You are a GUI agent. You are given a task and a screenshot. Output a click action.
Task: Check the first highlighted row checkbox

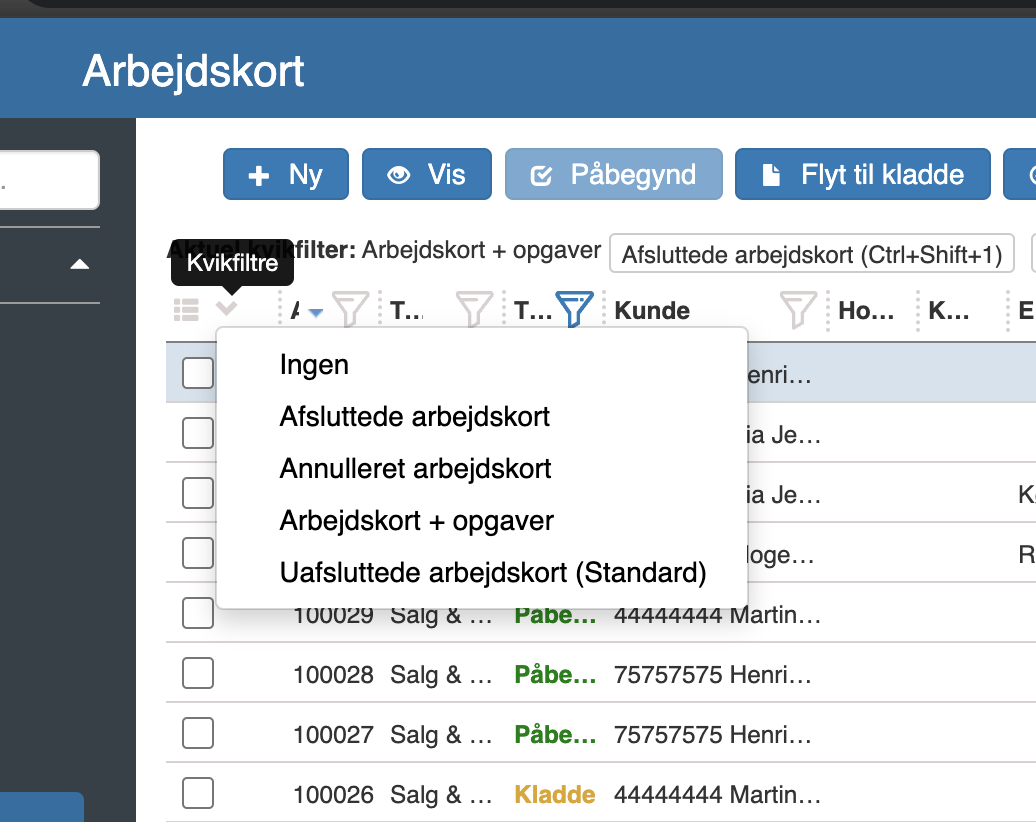(x=198, y=373)
